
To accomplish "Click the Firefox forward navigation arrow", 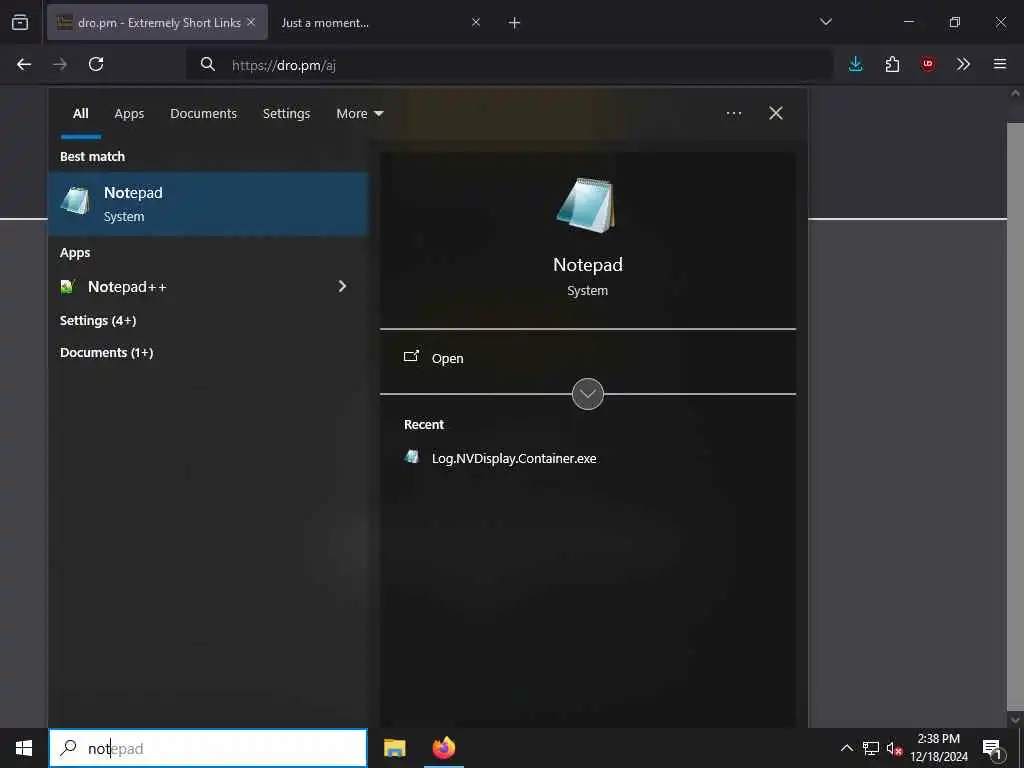I will point(60,64).
